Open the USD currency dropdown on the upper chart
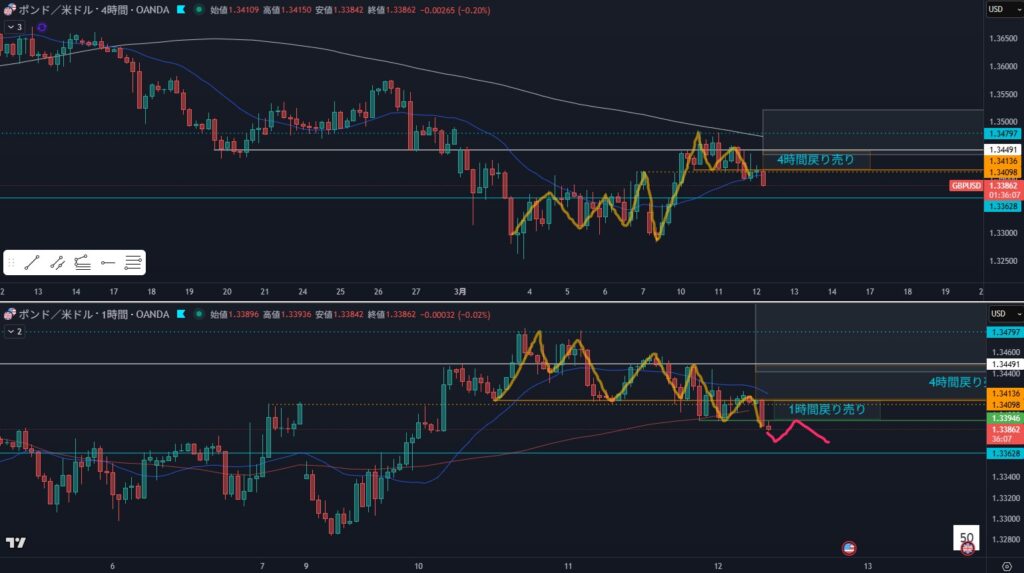Screen dimensions: 1024x573 click(x=1001, y=9)
